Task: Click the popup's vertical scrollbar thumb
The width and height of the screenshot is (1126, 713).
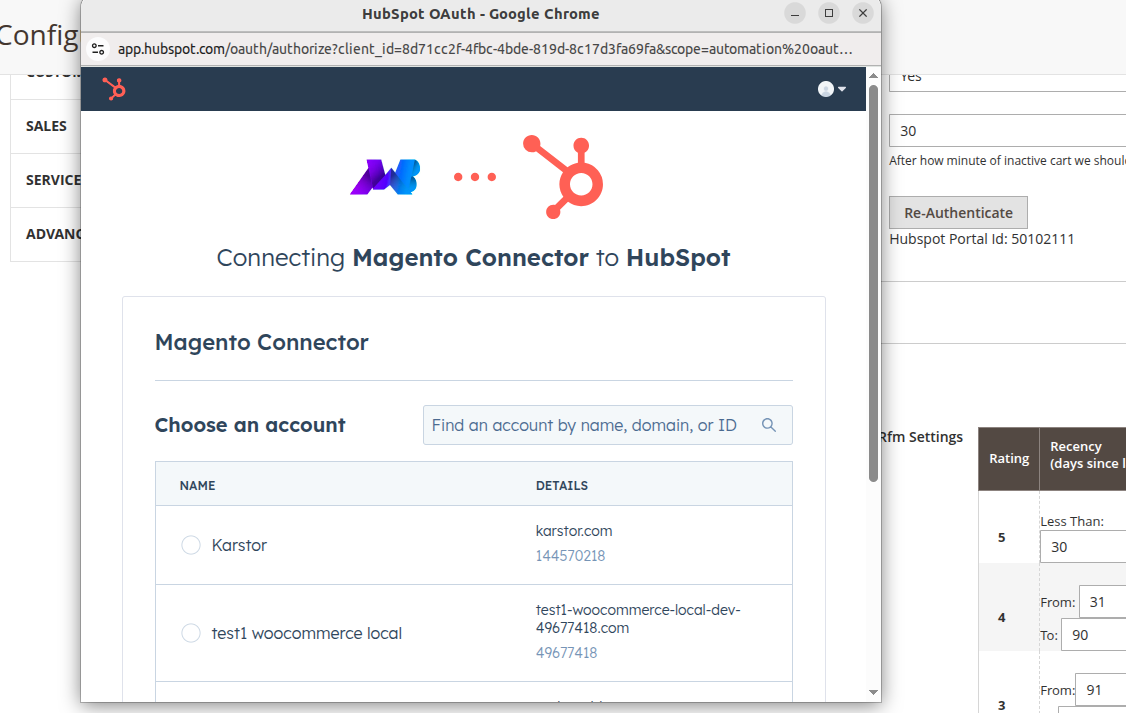Action: coord(873,280)
